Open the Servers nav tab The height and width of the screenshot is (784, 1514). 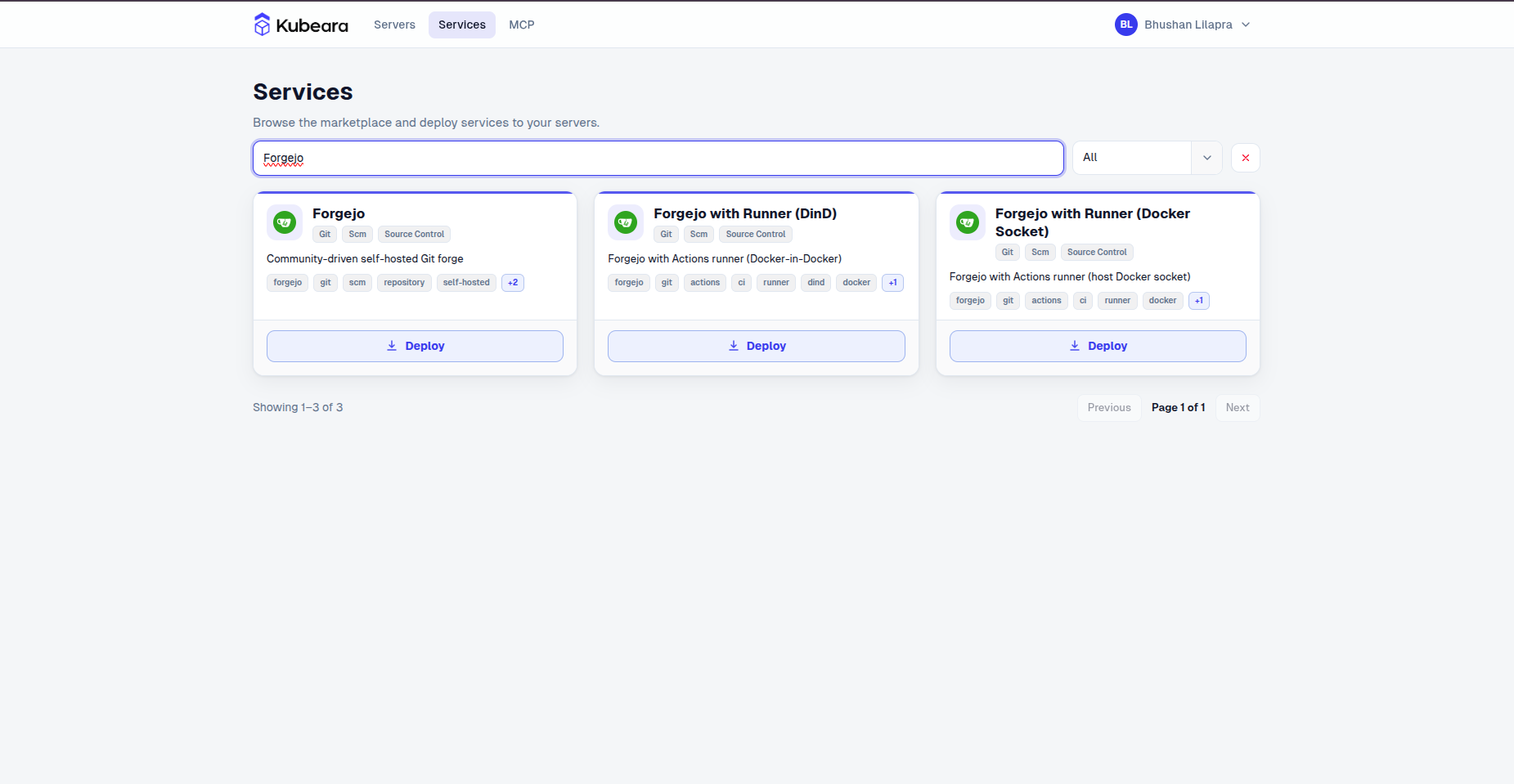(394, 25)
